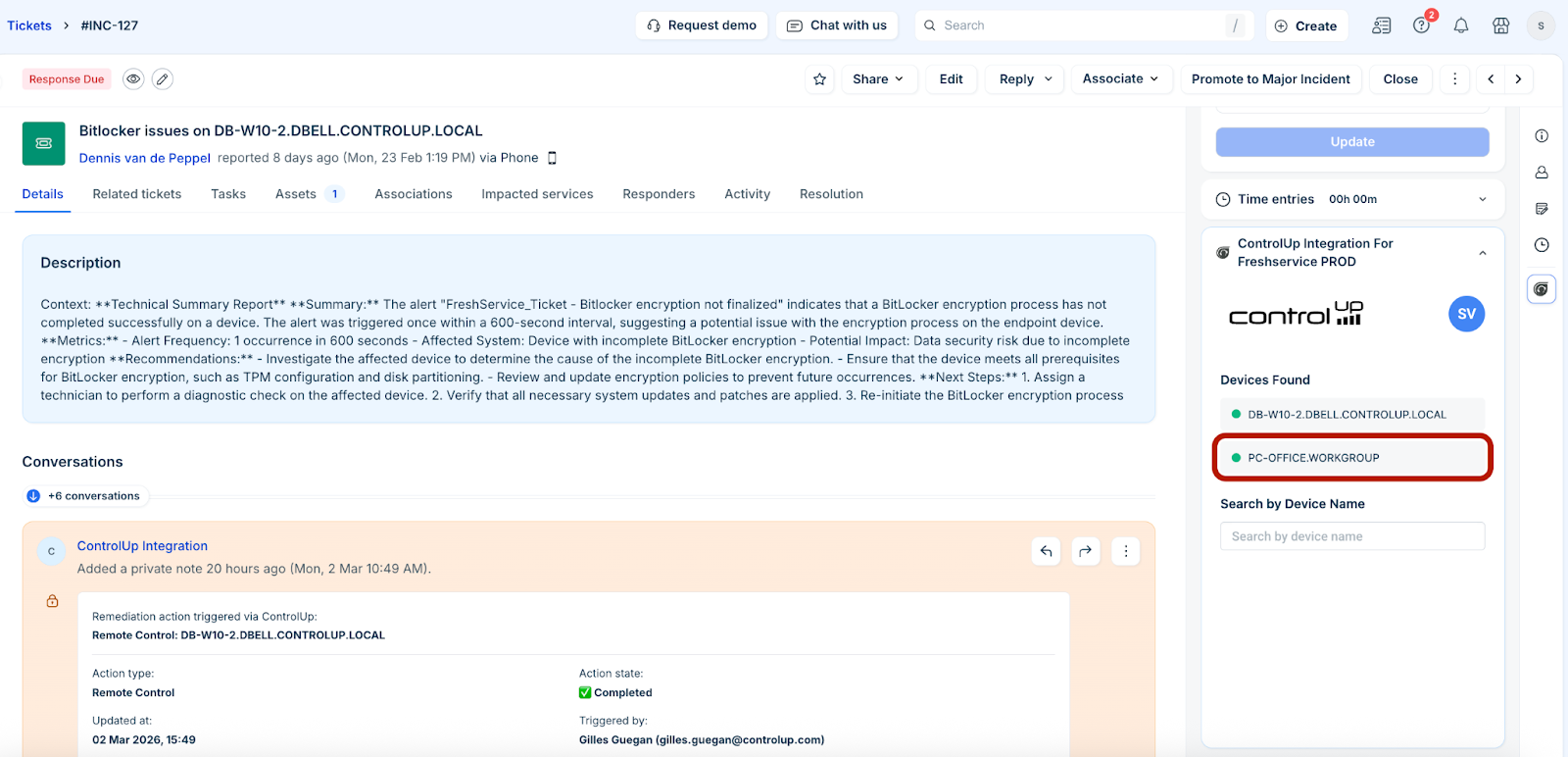Open the Assets tab

[x=309, y=194]
